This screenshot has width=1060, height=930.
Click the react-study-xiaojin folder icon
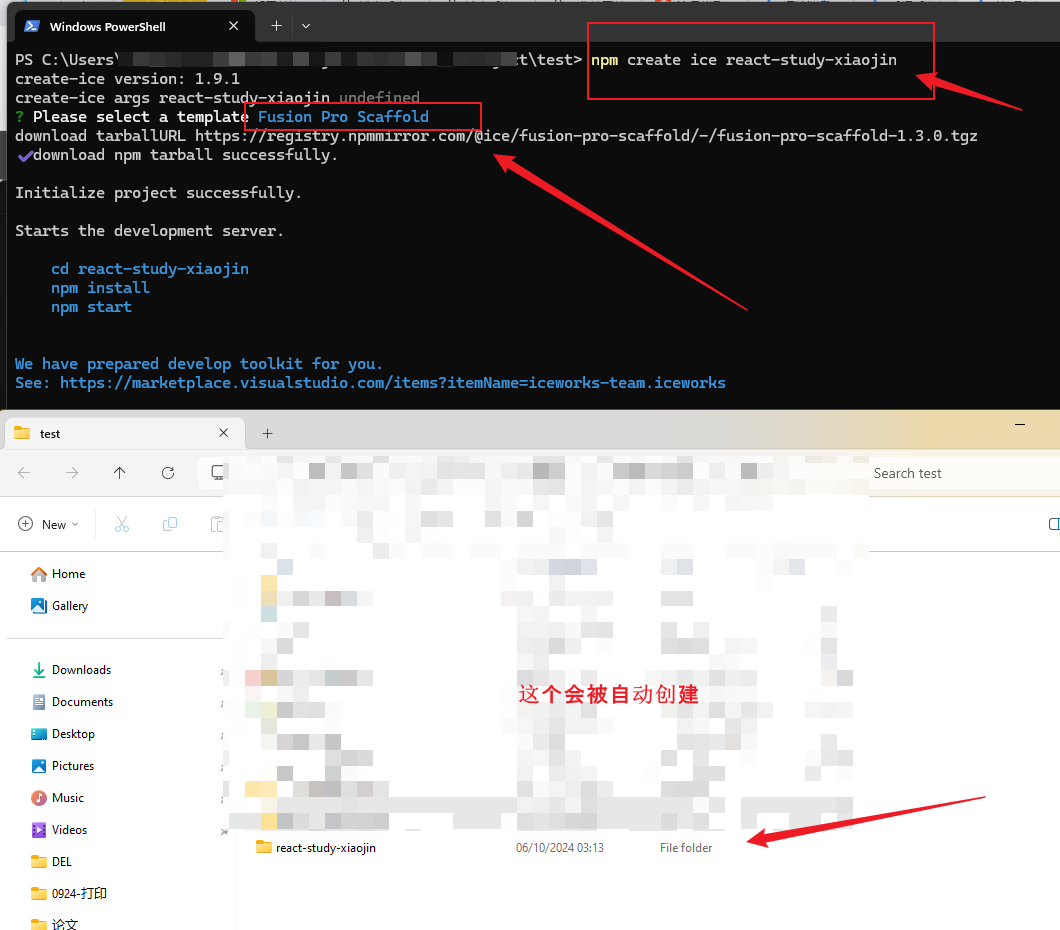[264, 847]
